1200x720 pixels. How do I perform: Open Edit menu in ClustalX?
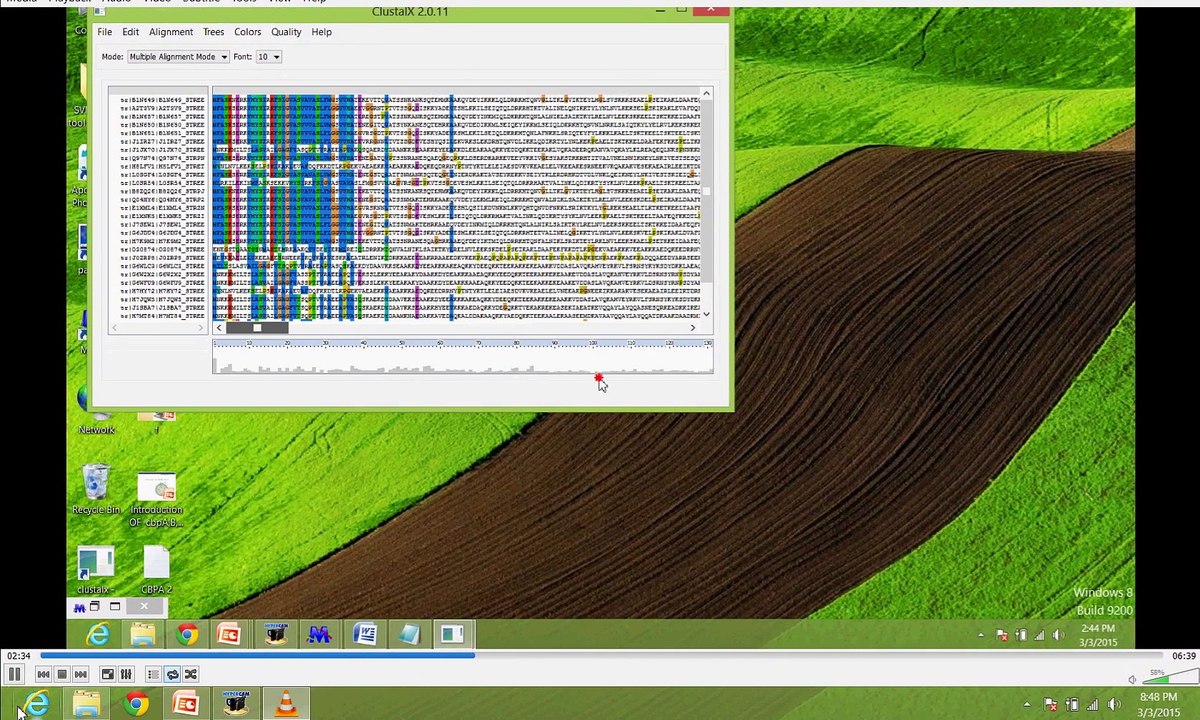pos(131,32)
